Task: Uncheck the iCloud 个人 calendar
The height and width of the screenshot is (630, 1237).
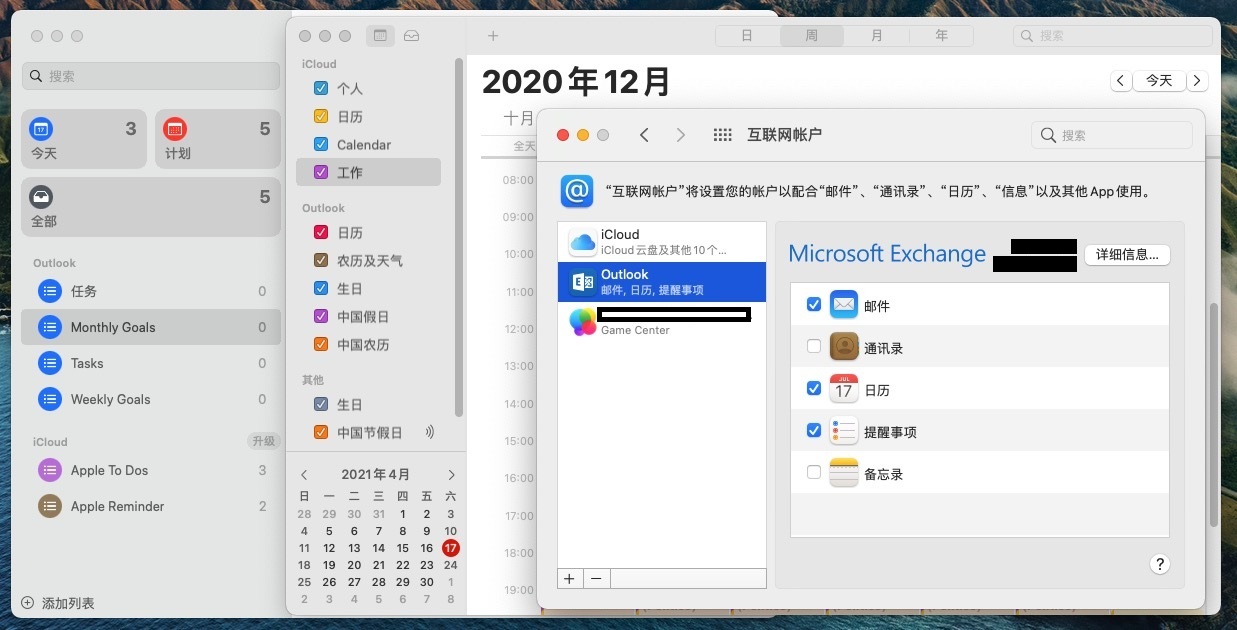Action: (321, 88)
